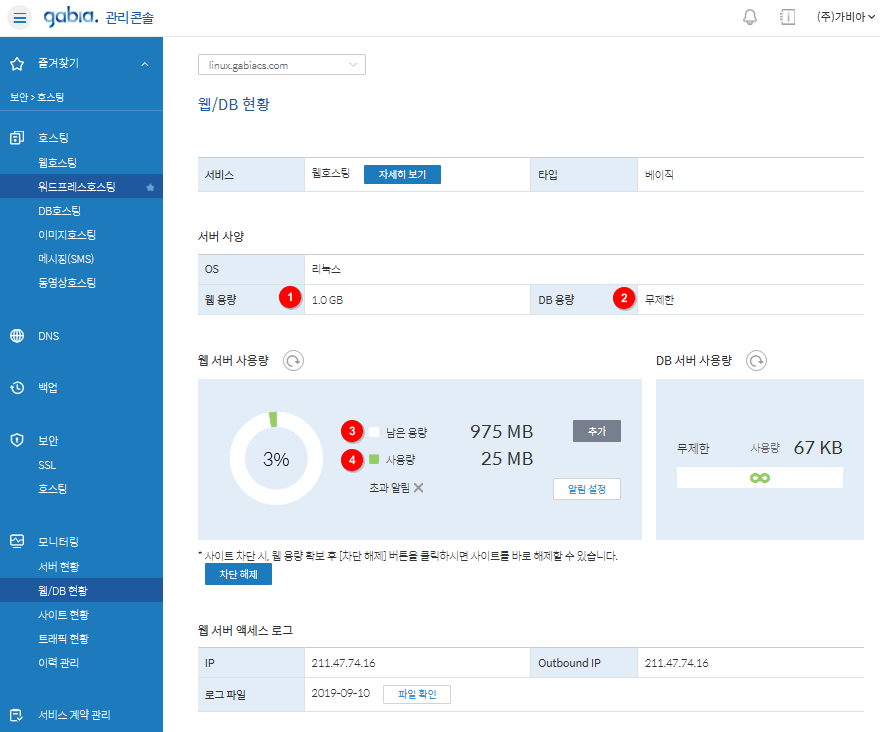The image size is (880, 732).
Task: Click the infinity symbol in DB usage
Action: [x=760, y=478]
